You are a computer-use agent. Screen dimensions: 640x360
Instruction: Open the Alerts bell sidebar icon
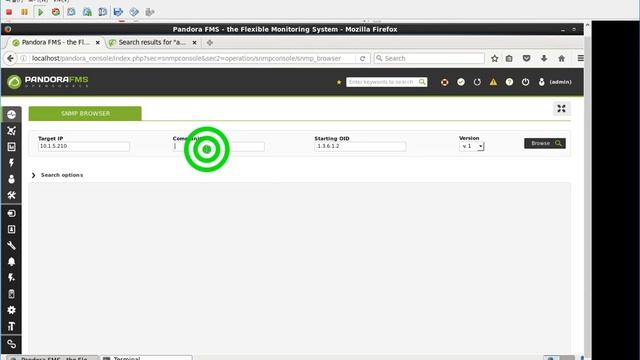click(11, 262)
